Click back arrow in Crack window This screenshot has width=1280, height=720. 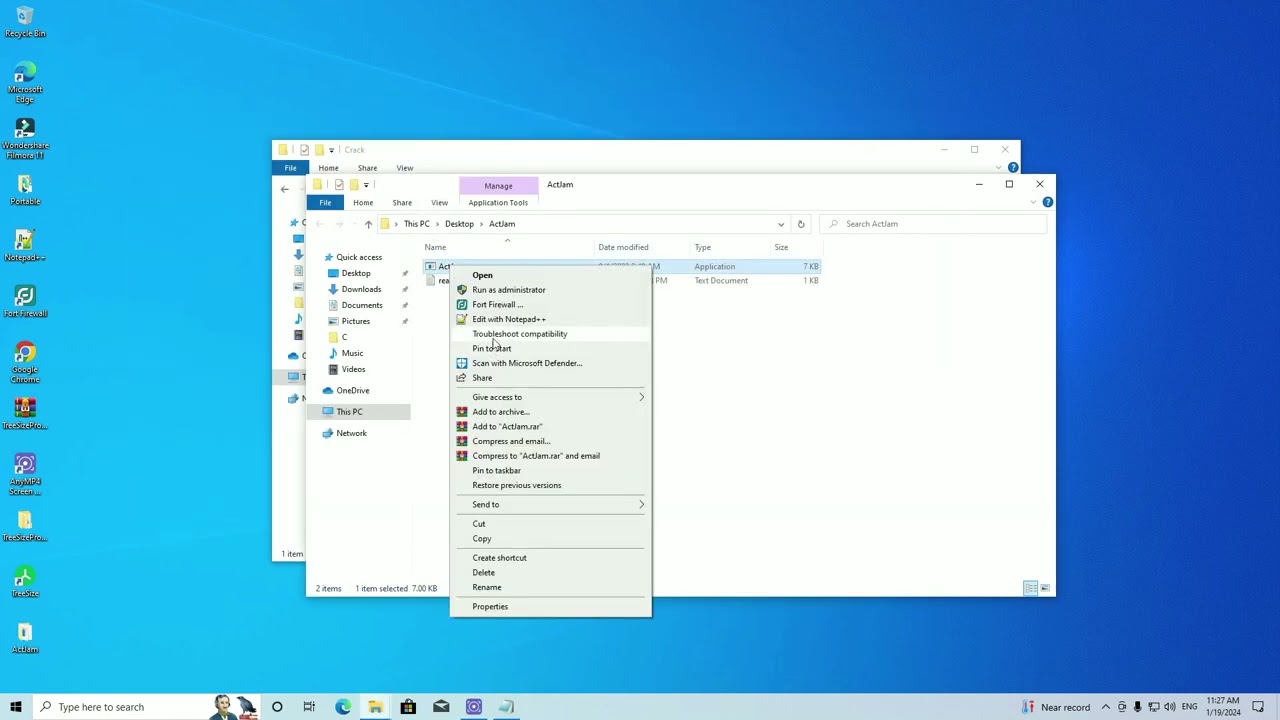[285, 189]
